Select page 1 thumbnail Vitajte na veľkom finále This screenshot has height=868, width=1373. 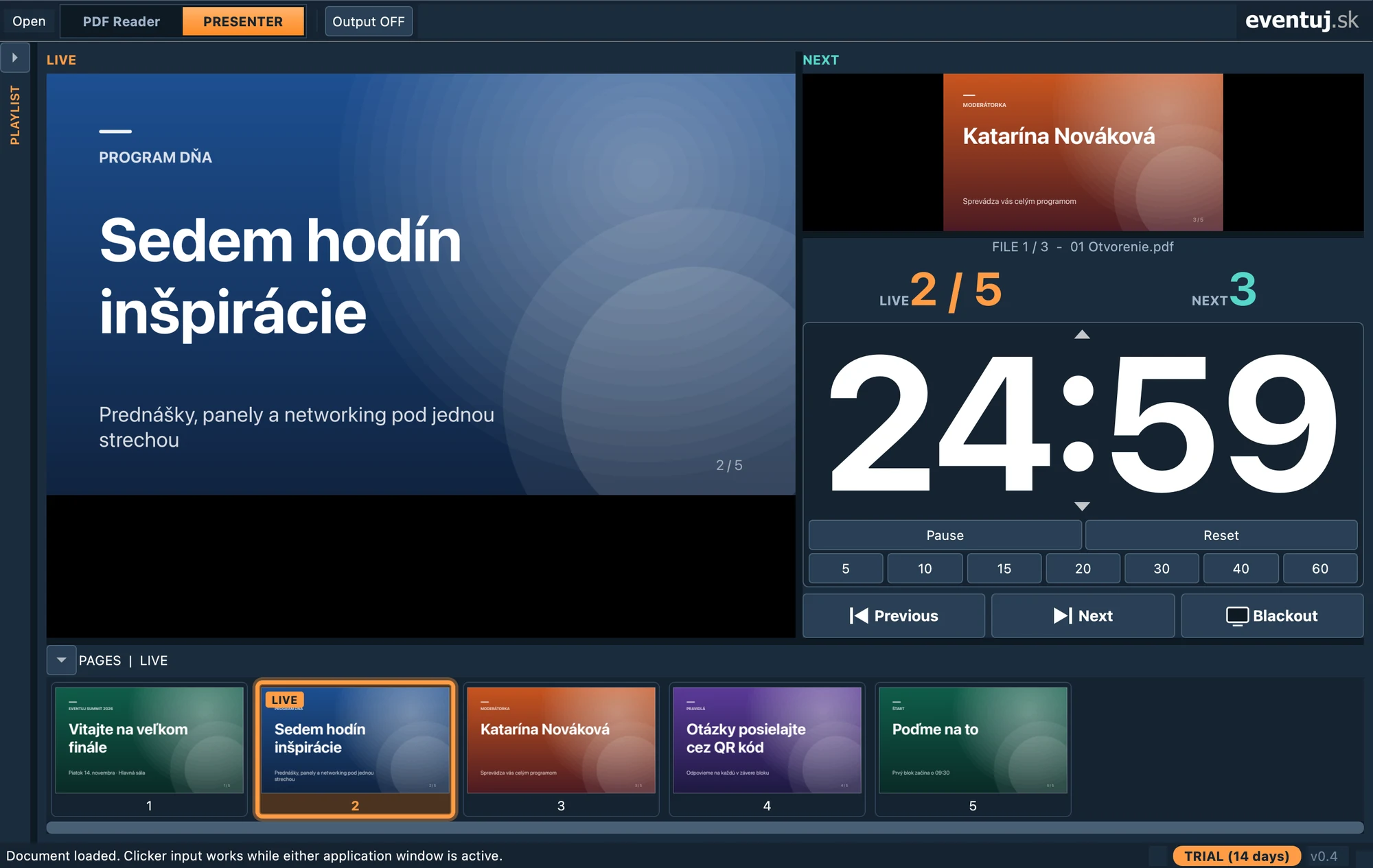tap(149, 749)
